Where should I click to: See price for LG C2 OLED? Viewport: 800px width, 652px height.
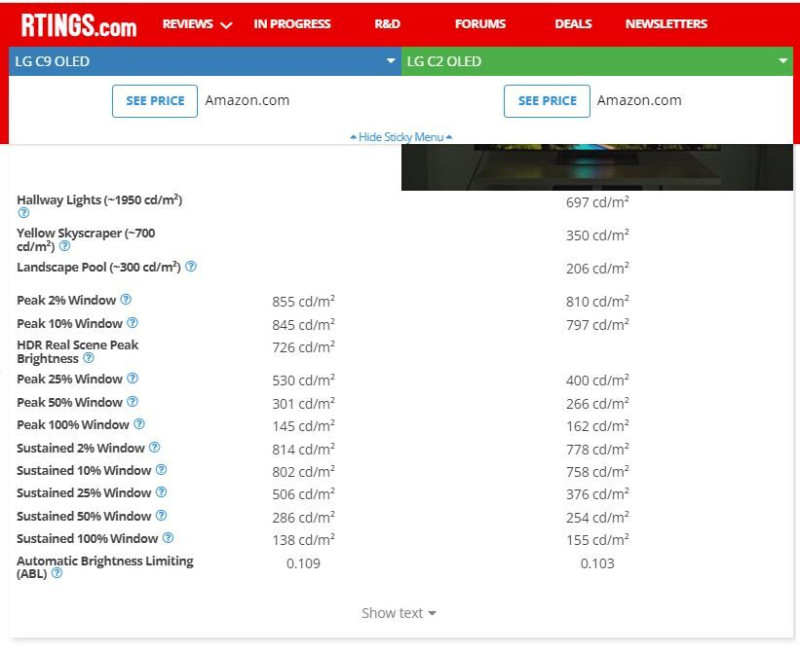pyautogui.click(x=547, y=101)
